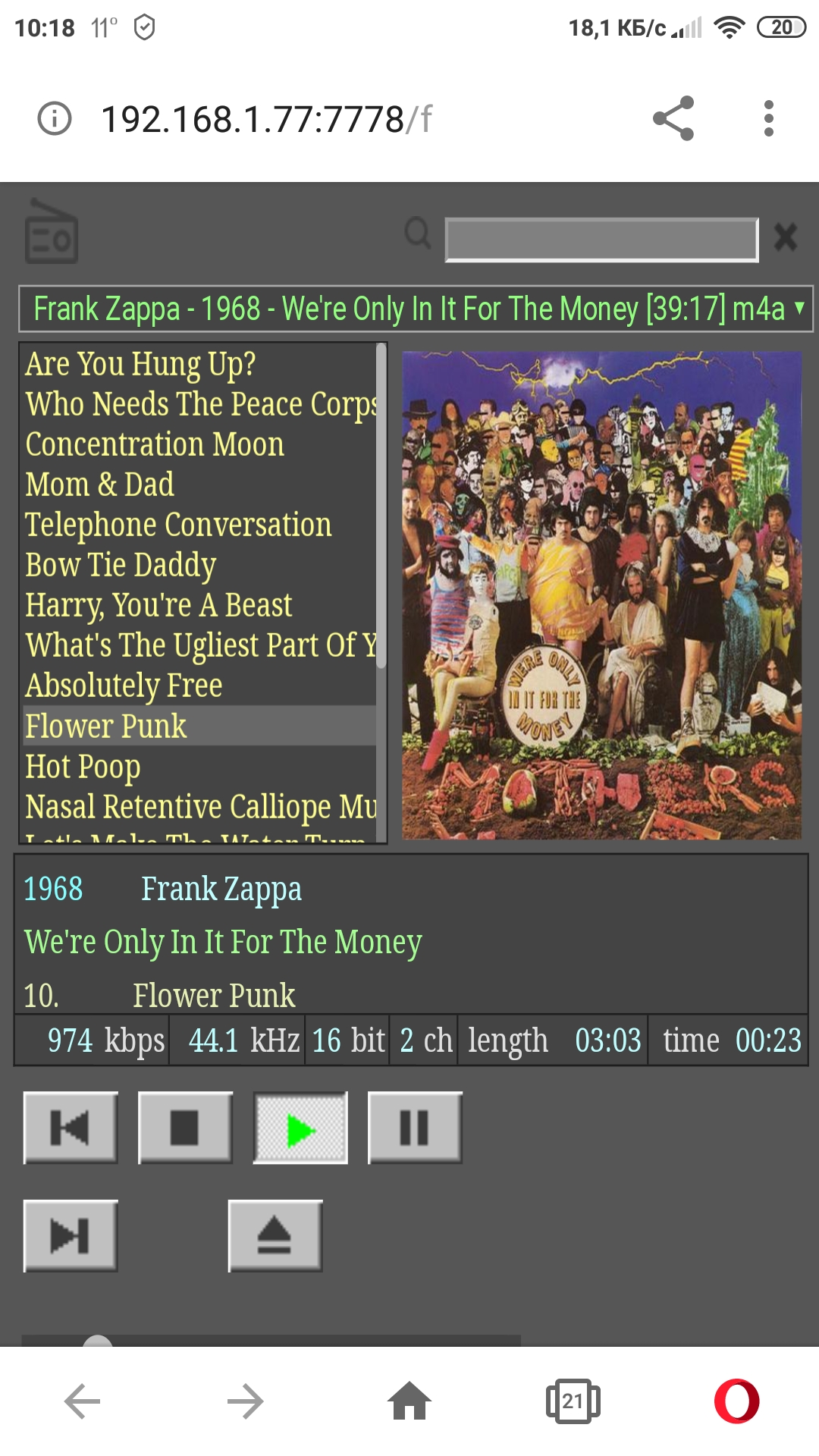The width and height of the screenshot is (819, 1456).
Task: Go forward in browser navigation
Action: pyautogui.click(x=246, y=1401)
